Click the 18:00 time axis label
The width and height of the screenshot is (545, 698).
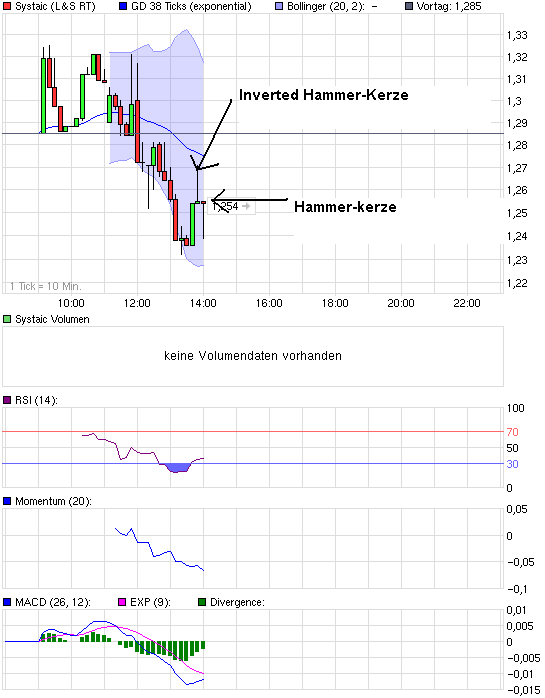click(335, 303)
